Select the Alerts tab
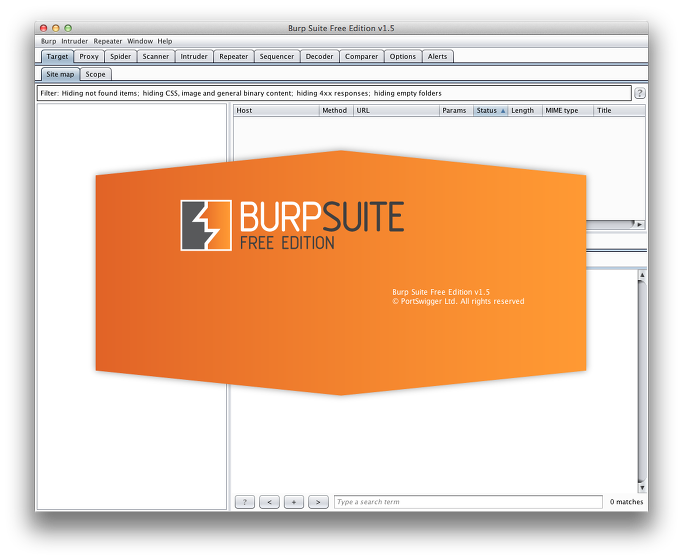683x560 pixels. point(437,57)
